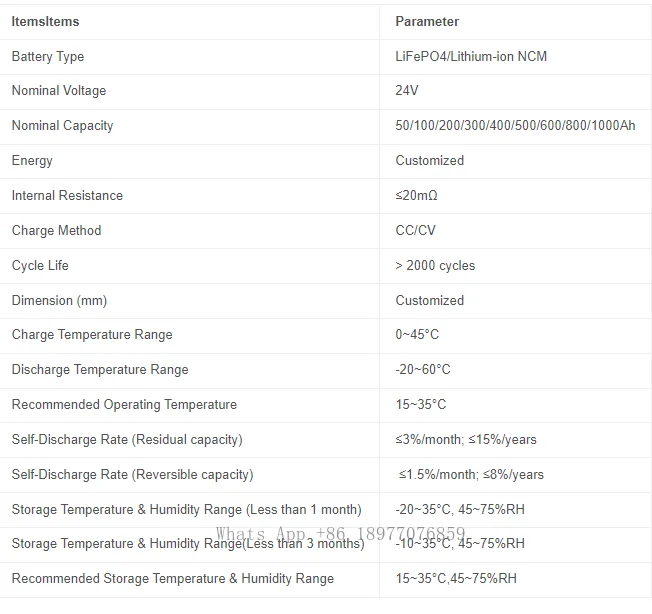Click the WhatsApp phone number watermark
652x614 pixels.
(341, 533)
